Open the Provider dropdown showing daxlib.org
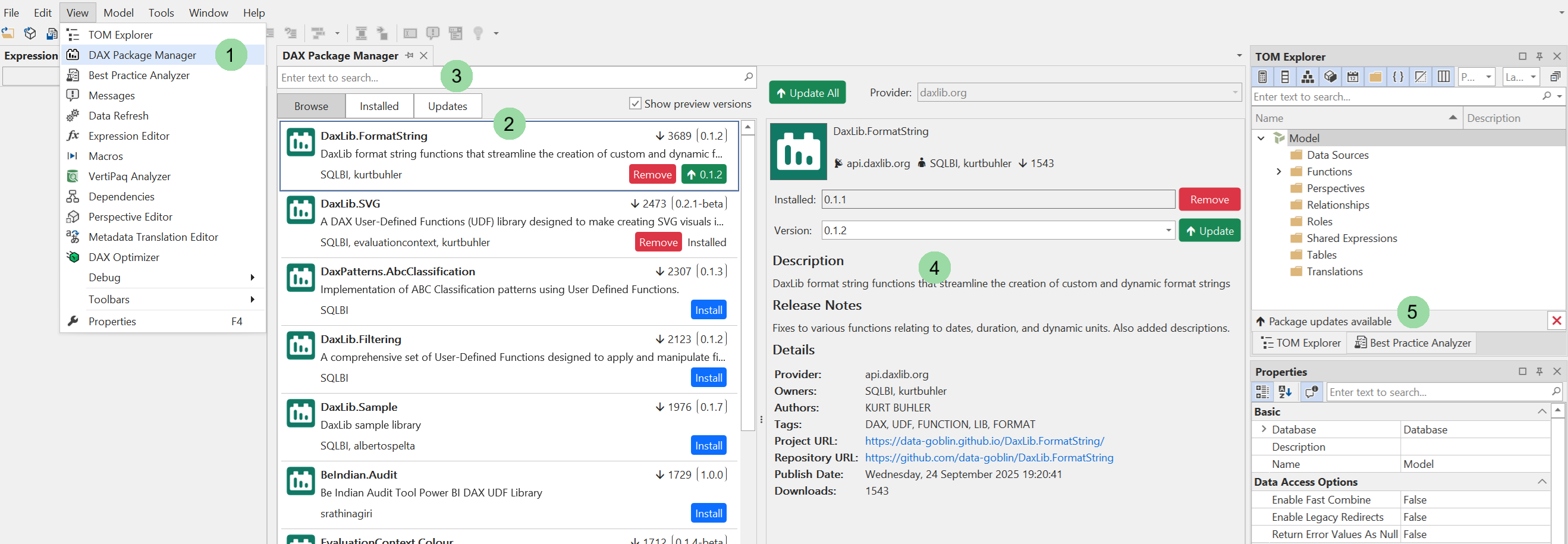The height and width of the screenshot is (544, 1568). point(1235,93)
